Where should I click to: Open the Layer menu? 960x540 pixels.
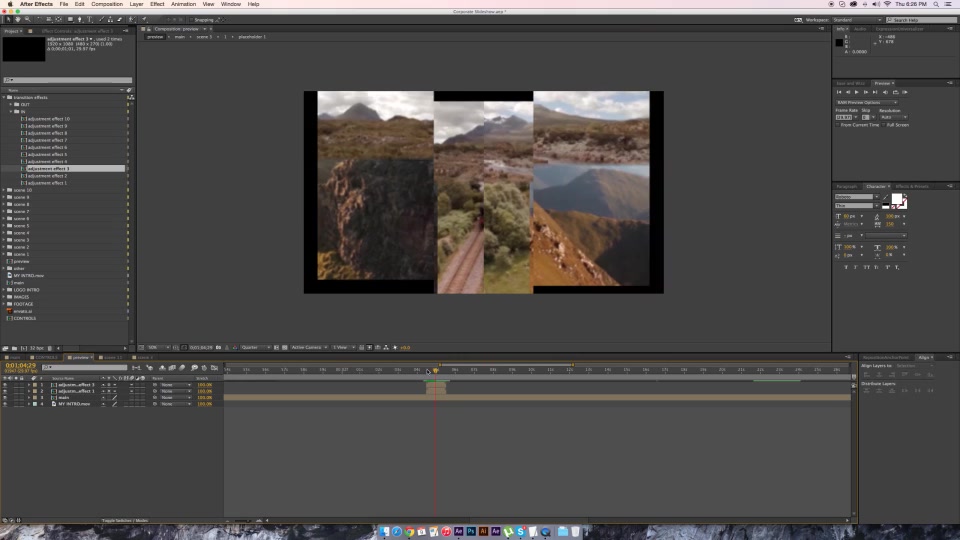tap(136, 4)
